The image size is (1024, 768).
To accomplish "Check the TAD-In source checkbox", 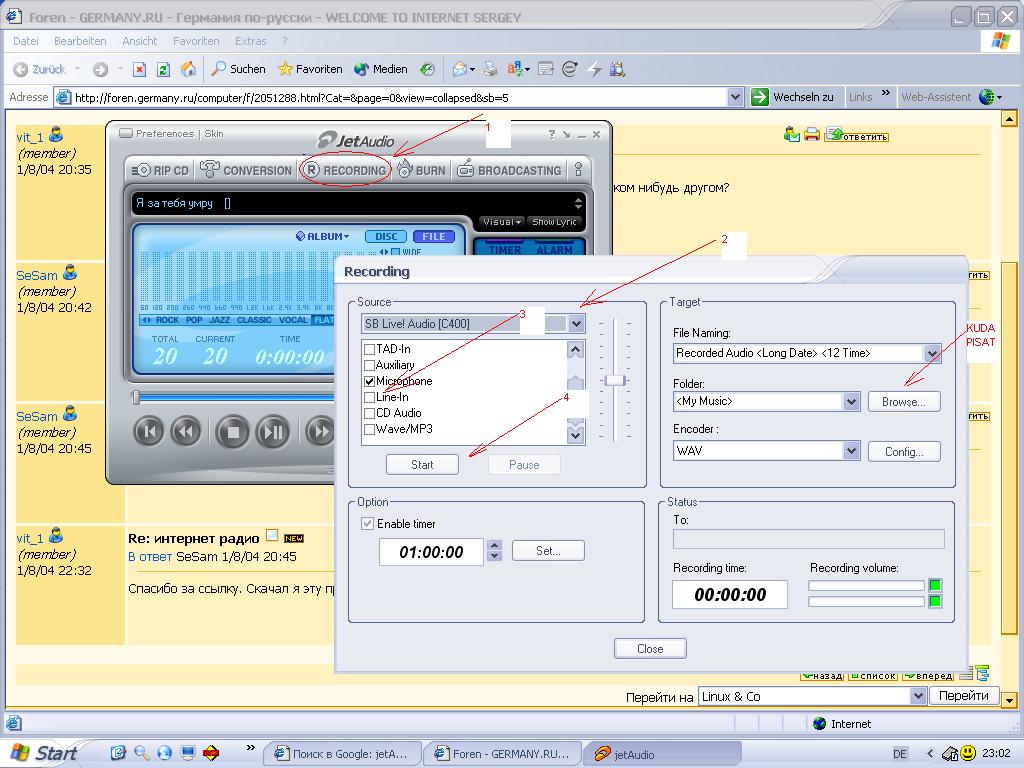I will tap(369, 349).
